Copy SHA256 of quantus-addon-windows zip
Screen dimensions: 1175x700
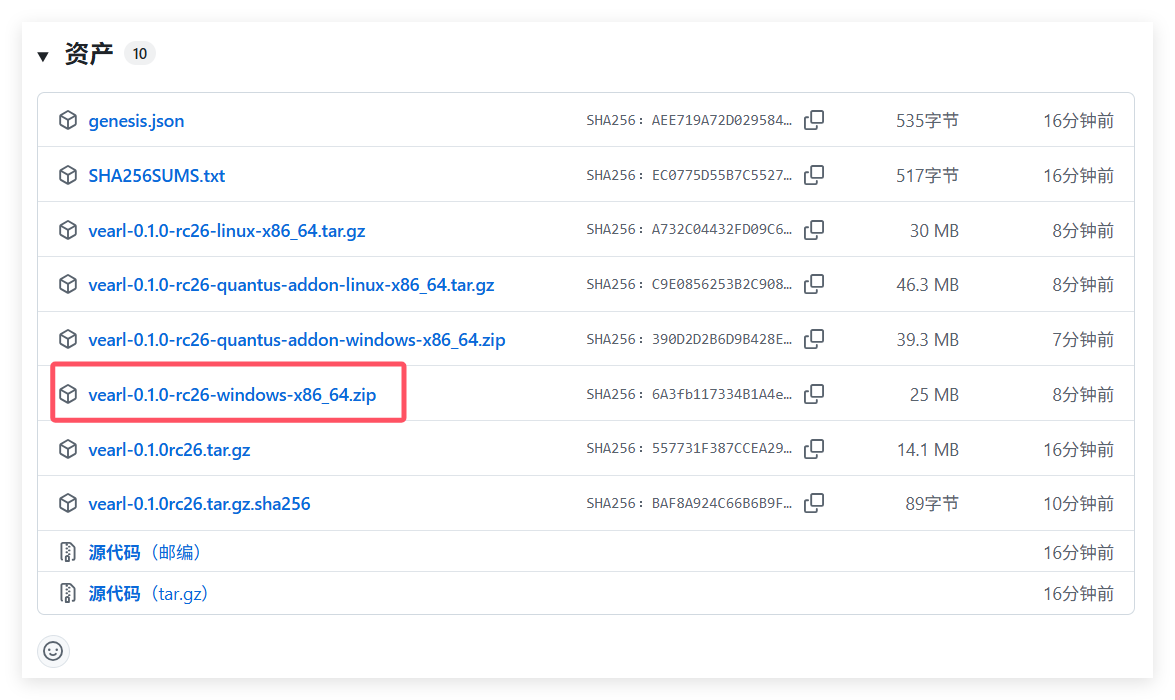click(814, 339)
